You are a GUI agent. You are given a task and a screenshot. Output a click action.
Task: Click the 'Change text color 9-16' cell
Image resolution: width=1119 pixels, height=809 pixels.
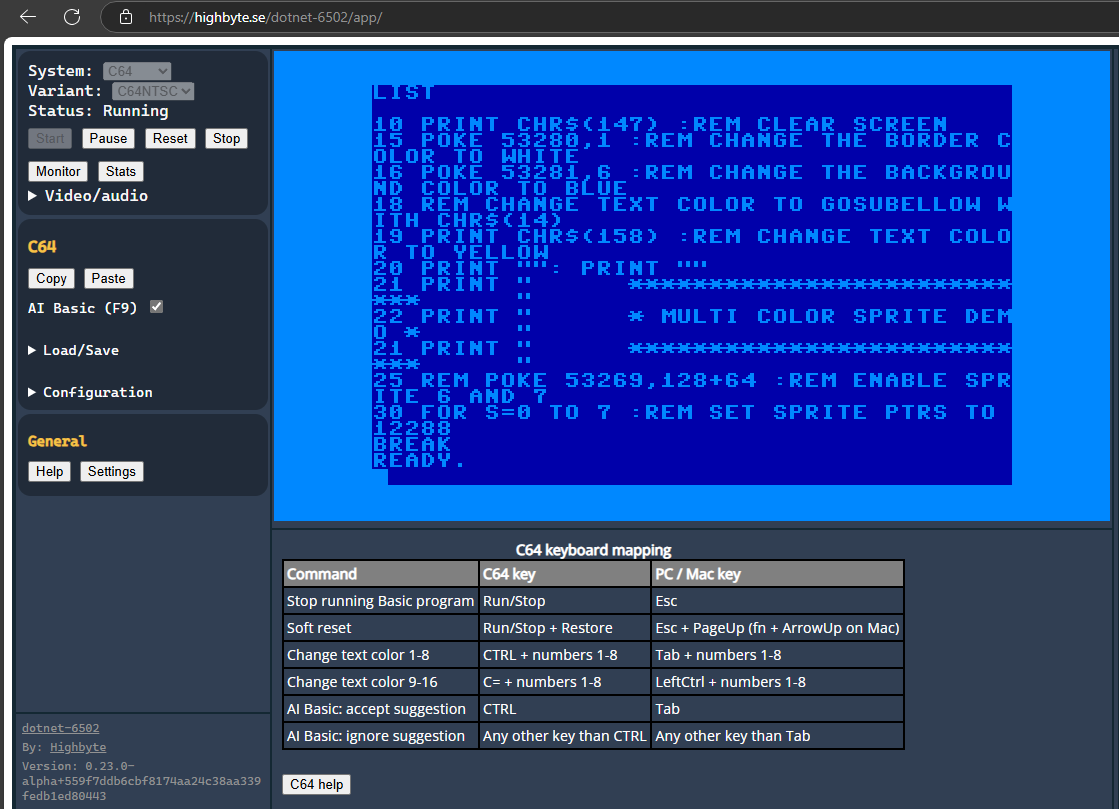point(380,682)
